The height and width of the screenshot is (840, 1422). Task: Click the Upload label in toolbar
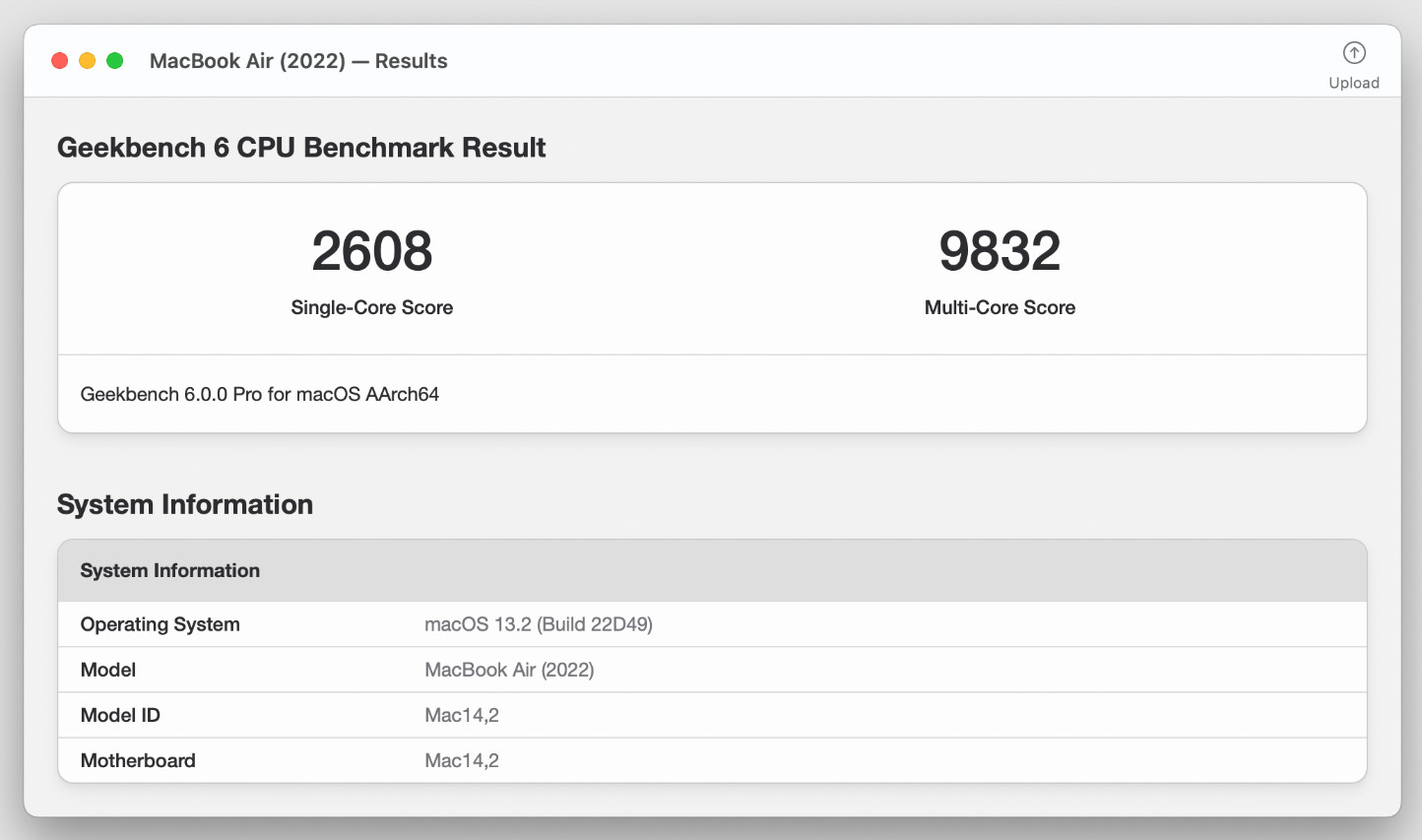1354,83
